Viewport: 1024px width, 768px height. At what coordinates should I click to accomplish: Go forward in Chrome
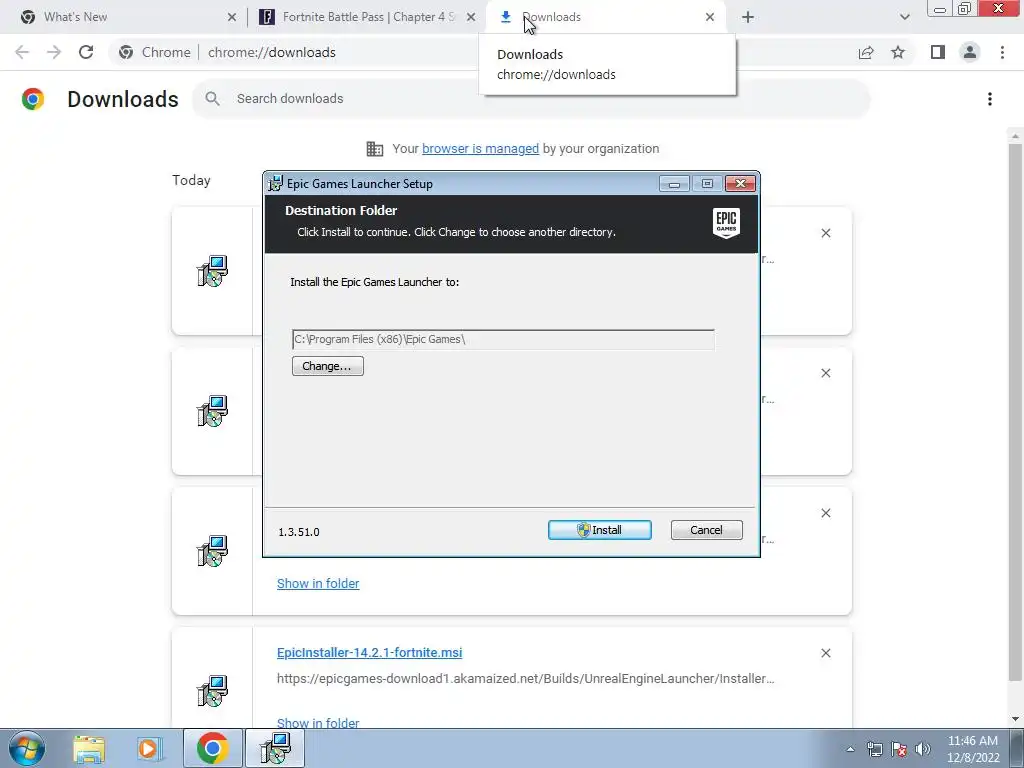(54, 52)
